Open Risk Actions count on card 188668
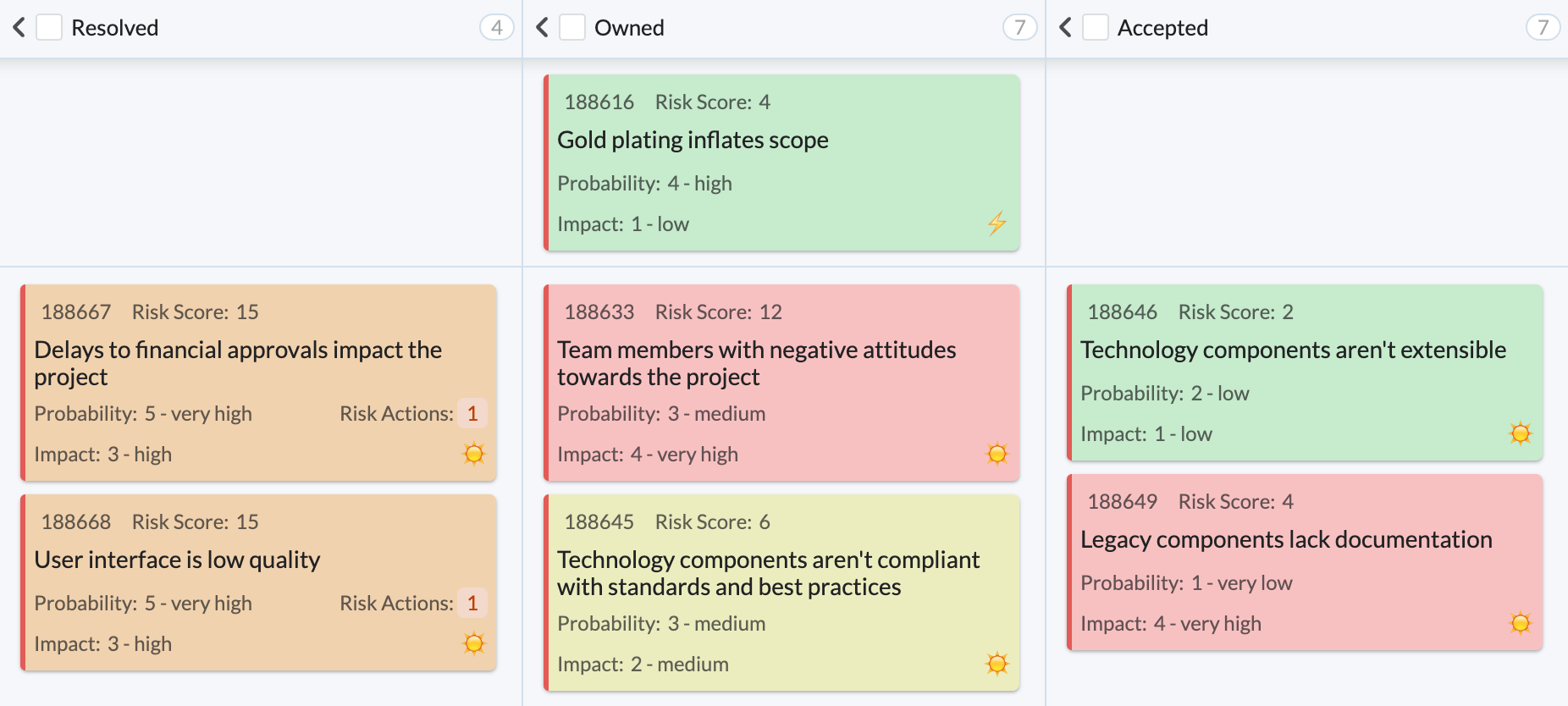Image resolution: width=1568 pixels, height=706 pixels. (472, 604)
